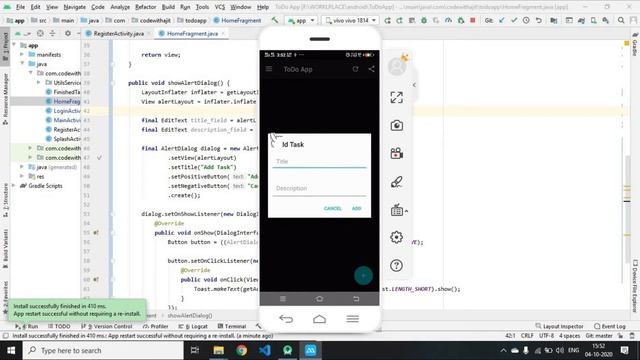Screen dimensions: 640x360
Task: Click the video record icon in mirror sidebar
Action: [396, 153]
